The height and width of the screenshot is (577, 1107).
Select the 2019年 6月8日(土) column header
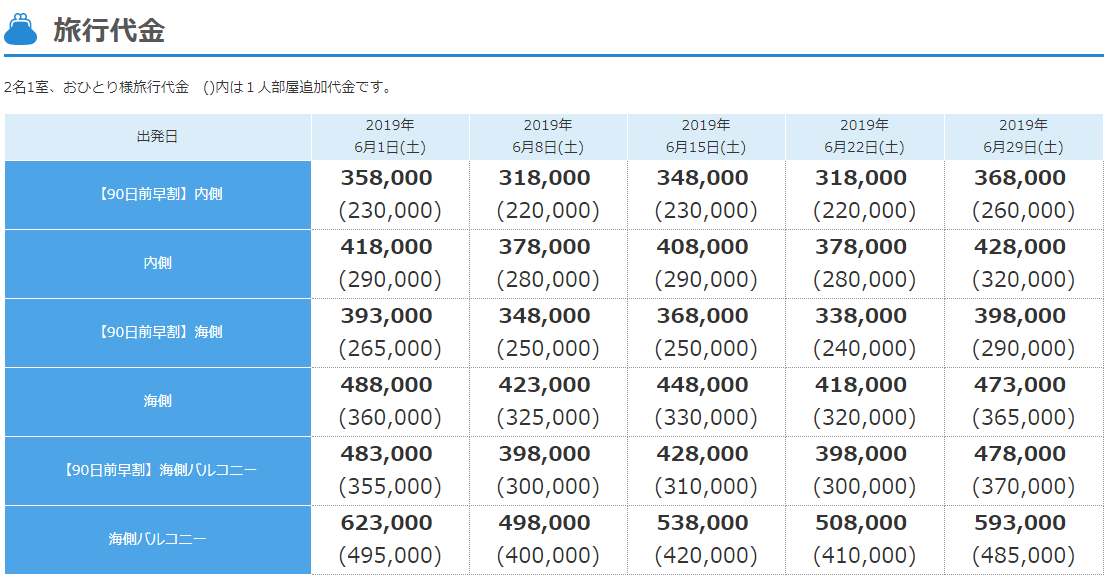[548, 136]
